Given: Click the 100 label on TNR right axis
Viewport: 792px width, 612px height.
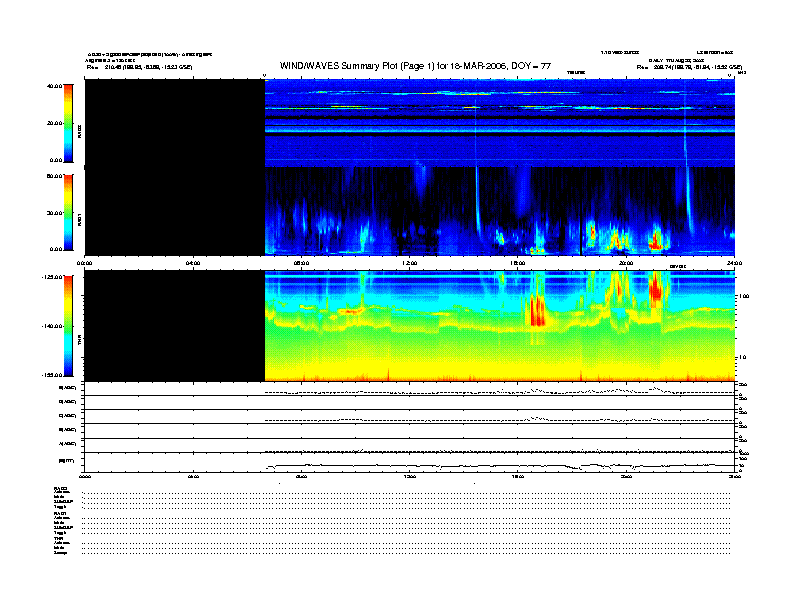Looking at the screenshot, I should [744, 296].
